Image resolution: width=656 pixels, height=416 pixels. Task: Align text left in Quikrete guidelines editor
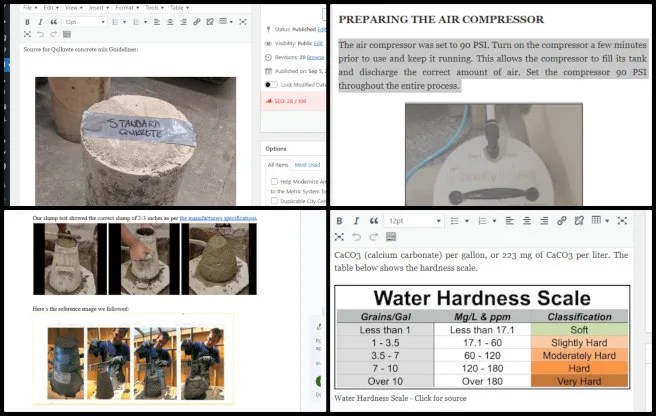[157, 22]
